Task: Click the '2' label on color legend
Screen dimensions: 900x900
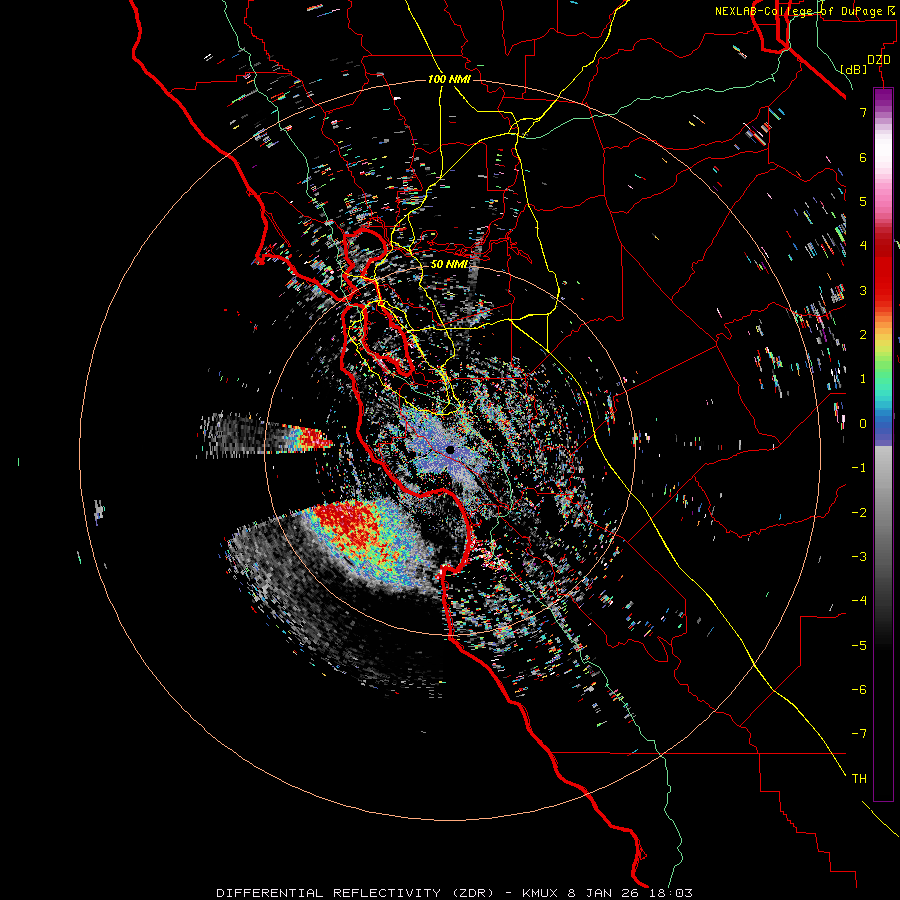Action: point(863,335)
